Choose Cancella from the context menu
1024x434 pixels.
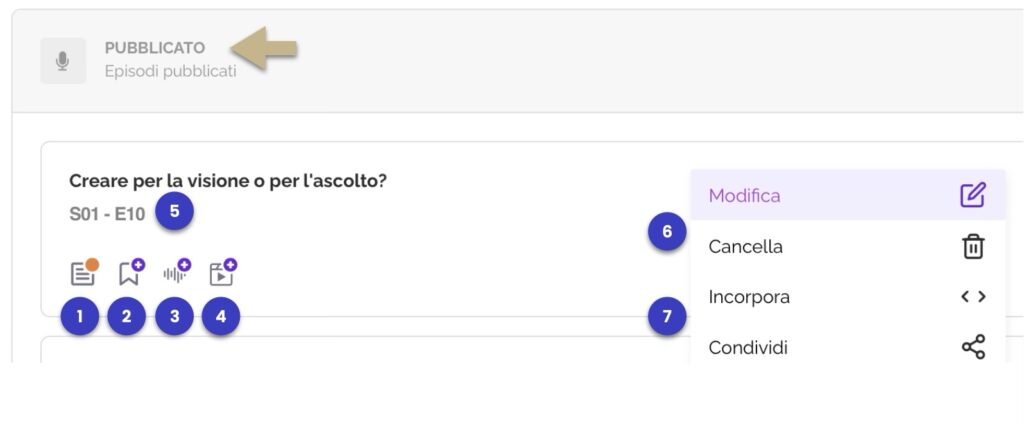(x=848, y=247)
